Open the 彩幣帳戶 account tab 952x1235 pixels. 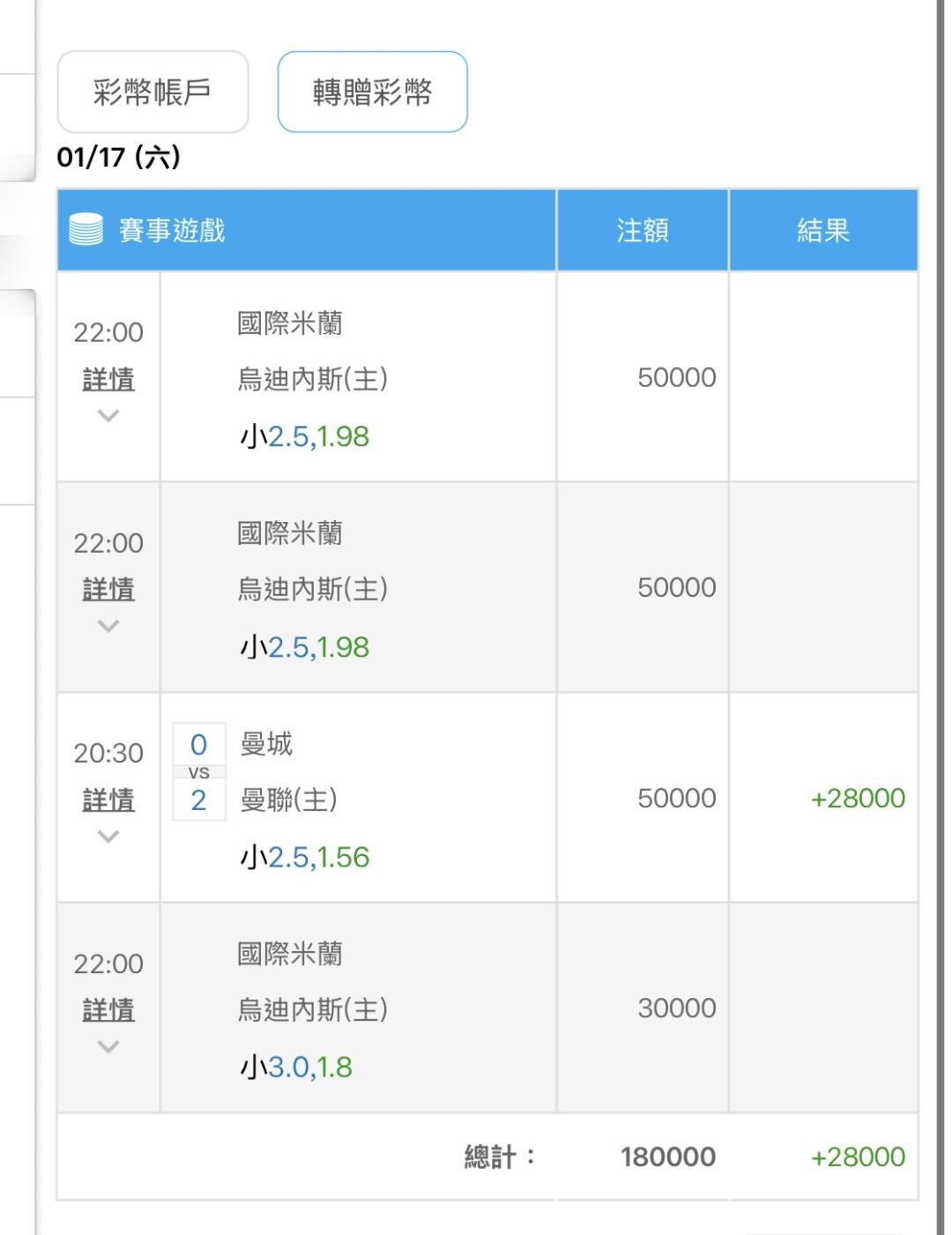152,92
